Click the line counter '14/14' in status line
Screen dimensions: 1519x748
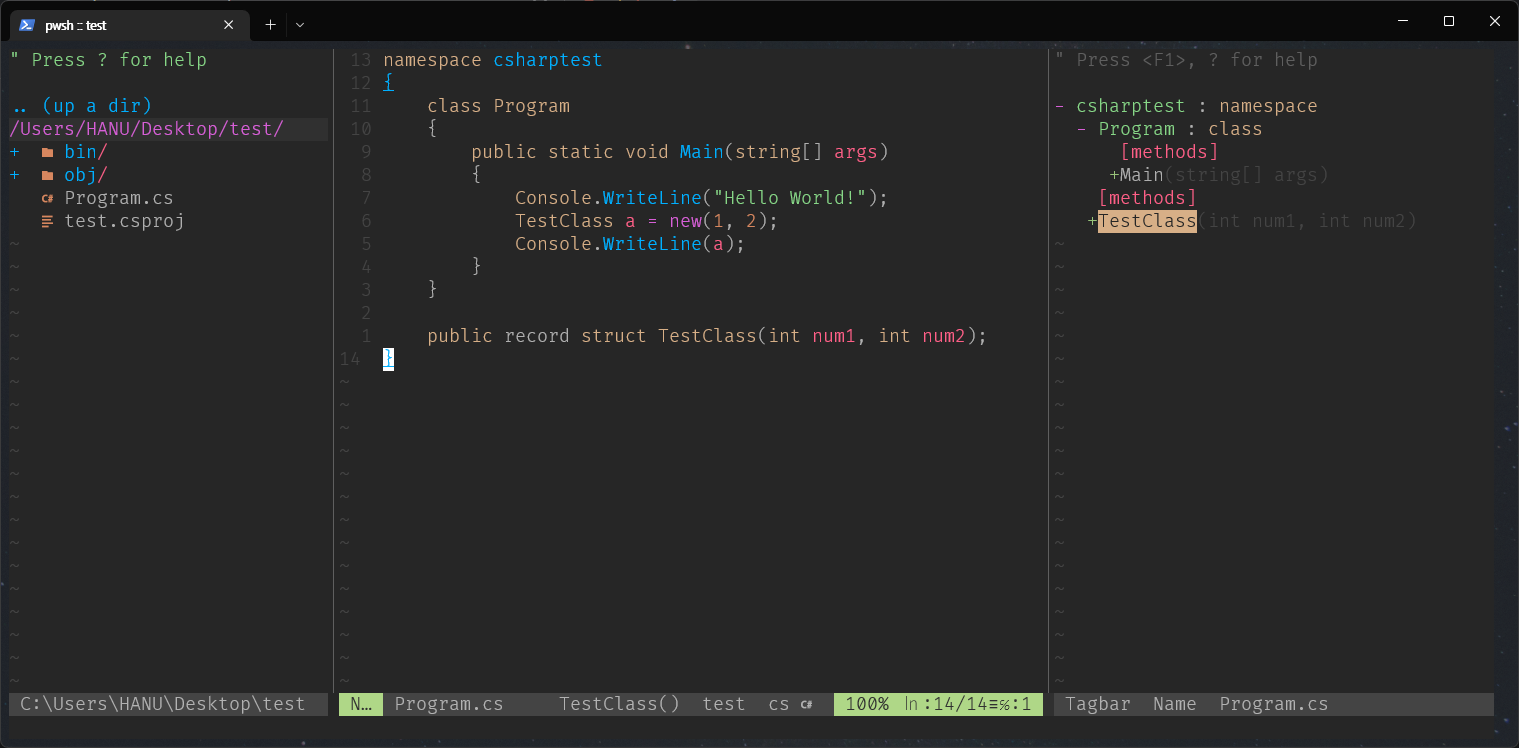959,704
